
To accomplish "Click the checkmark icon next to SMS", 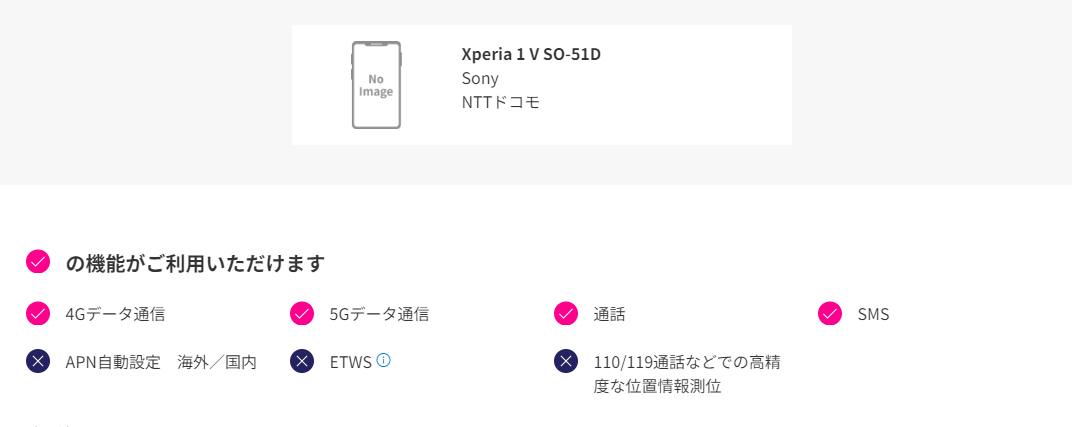I will pyautogui.click(x=829, y=314).
